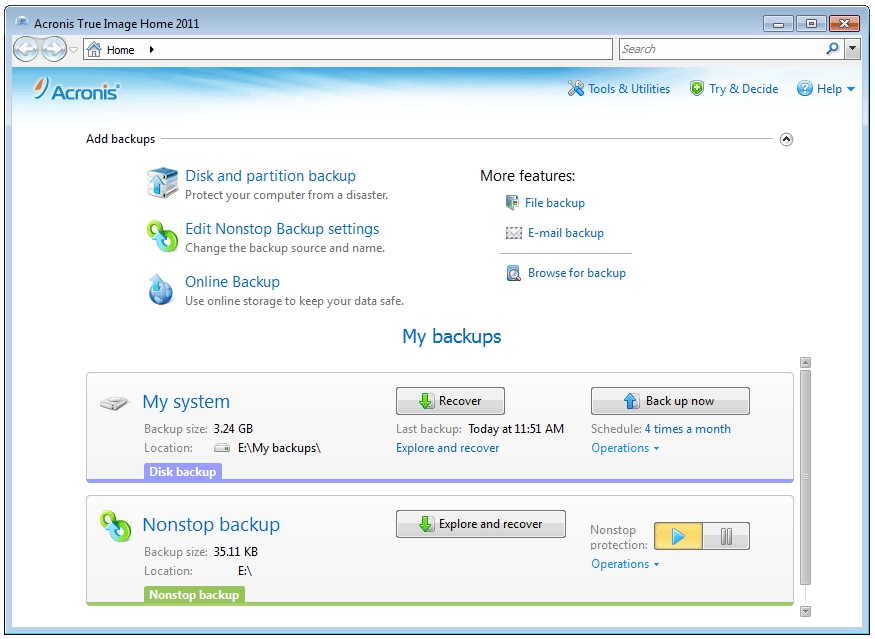Open E-mail backup link
The image size is (875, 639).
(x=566, y=233)
